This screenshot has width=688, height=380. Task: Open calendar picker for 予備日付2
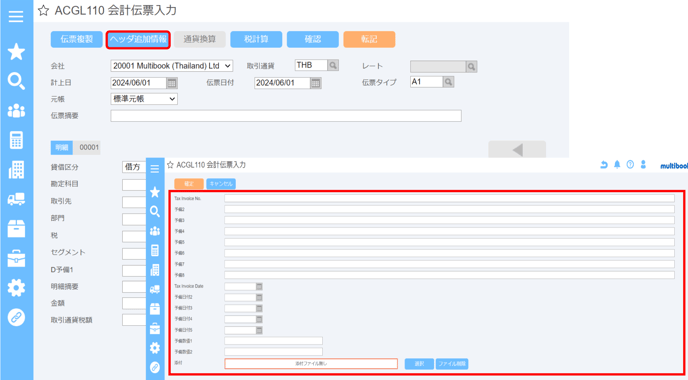pyautogui.click(x=259, y=298)
